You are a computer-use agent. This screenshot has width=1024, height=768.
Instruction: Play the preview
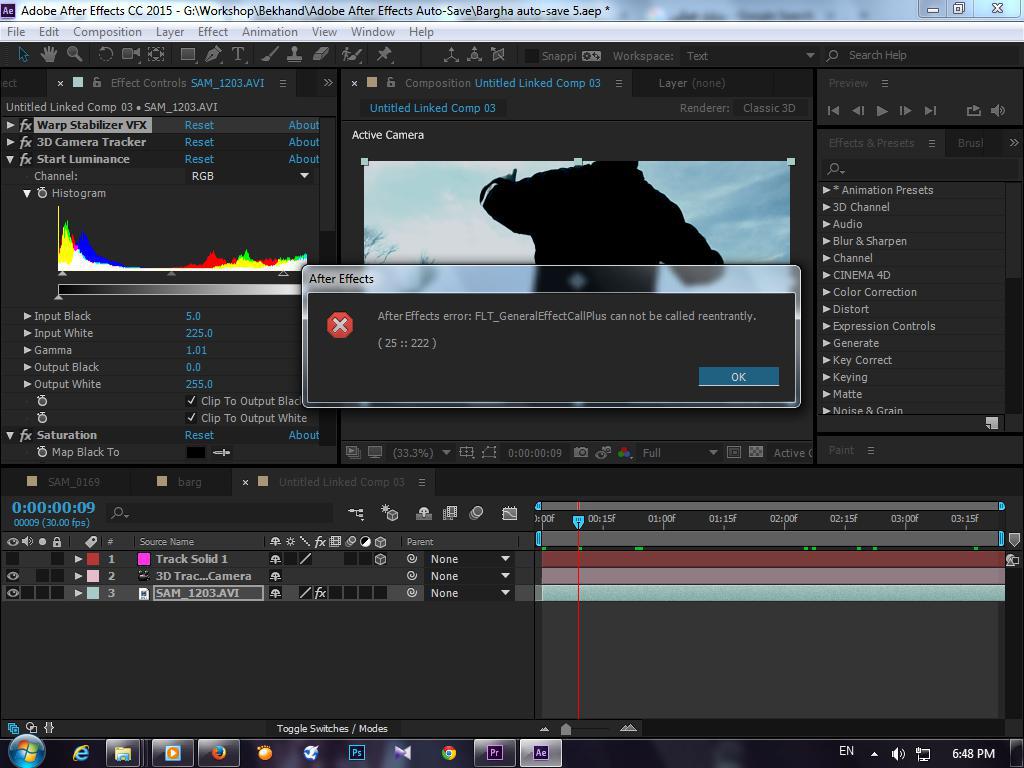[x=882, y=110]
